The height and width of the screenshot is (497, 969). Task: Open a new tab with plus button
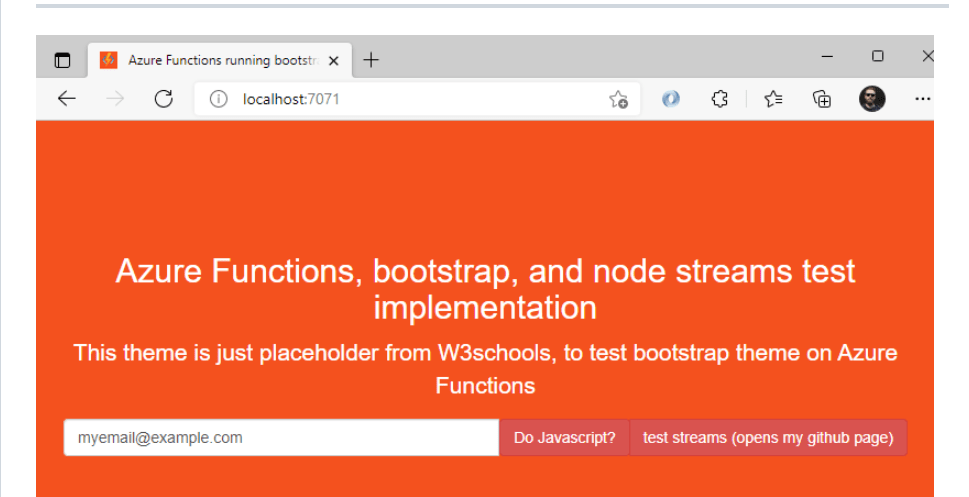click(371, 60)
